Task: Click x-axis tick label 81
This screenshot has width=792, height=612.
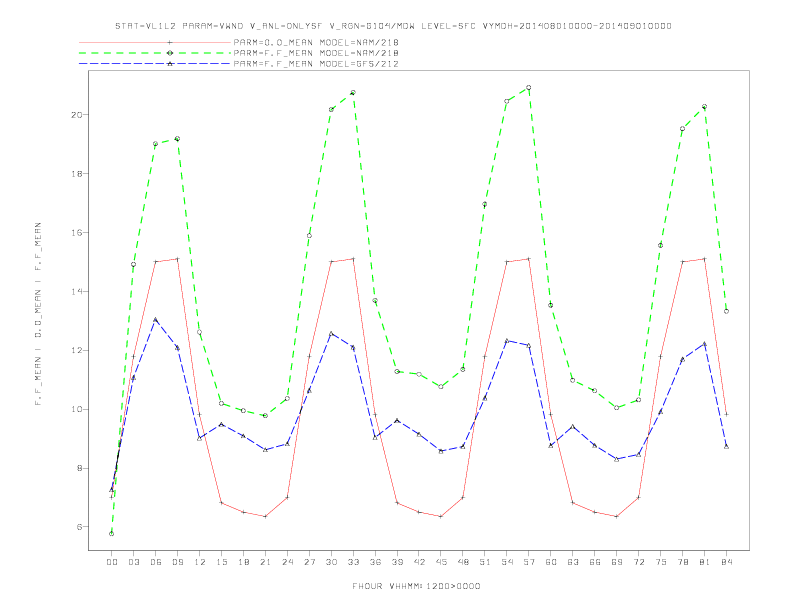Action: point(705,562)
